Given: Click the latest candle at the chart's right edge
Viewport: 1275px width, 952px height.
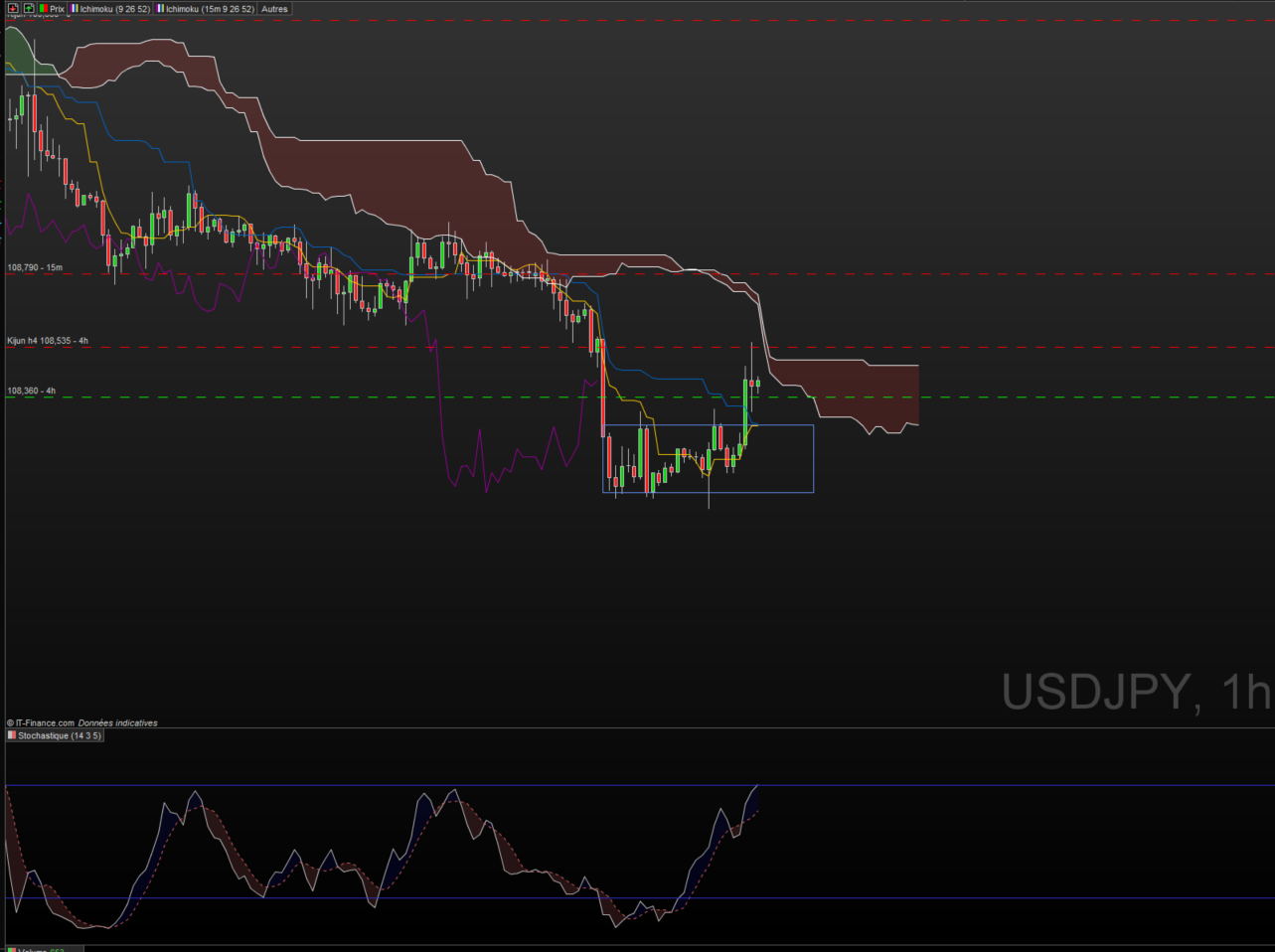Looking at the screenshot, I should 757,384.
